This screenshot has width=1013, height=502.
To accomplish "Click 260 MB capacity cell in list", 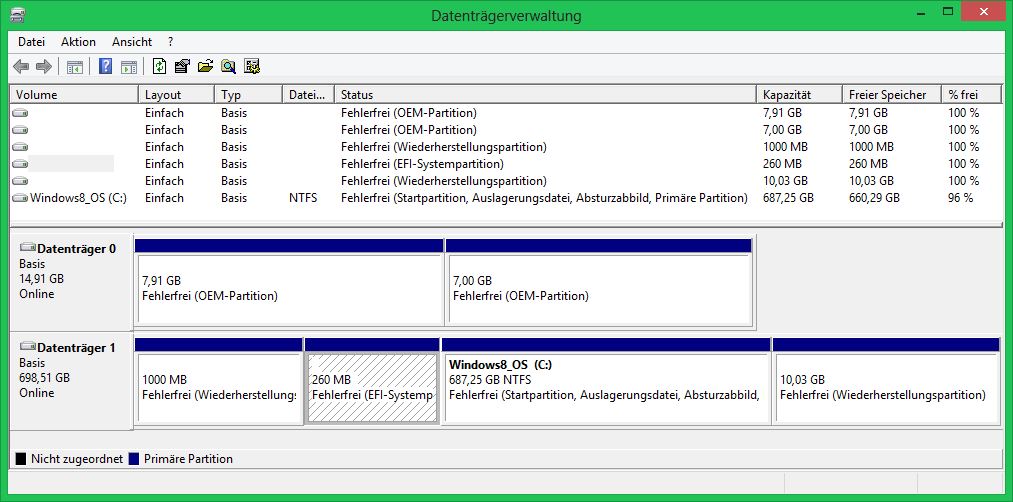I will 782,164.
